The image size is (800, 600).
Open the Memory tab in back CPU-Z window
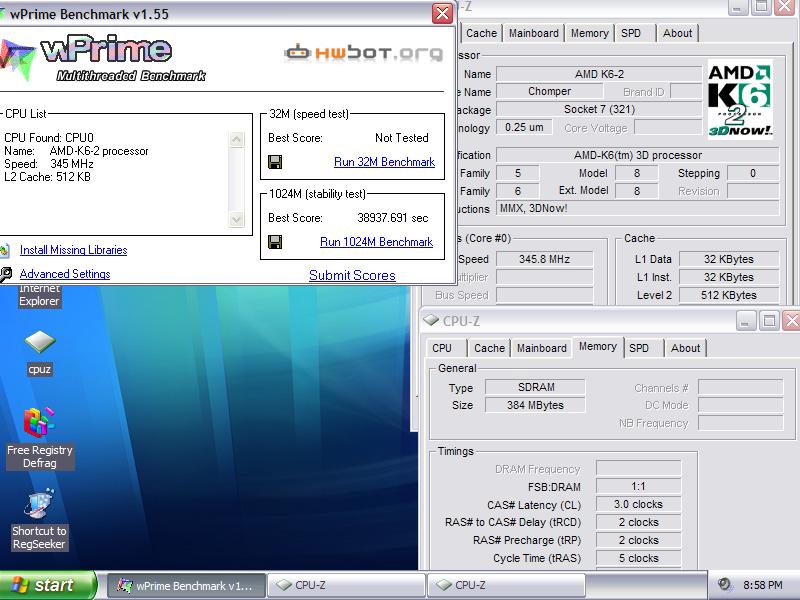pyautogui.click(x=589, y=33)
